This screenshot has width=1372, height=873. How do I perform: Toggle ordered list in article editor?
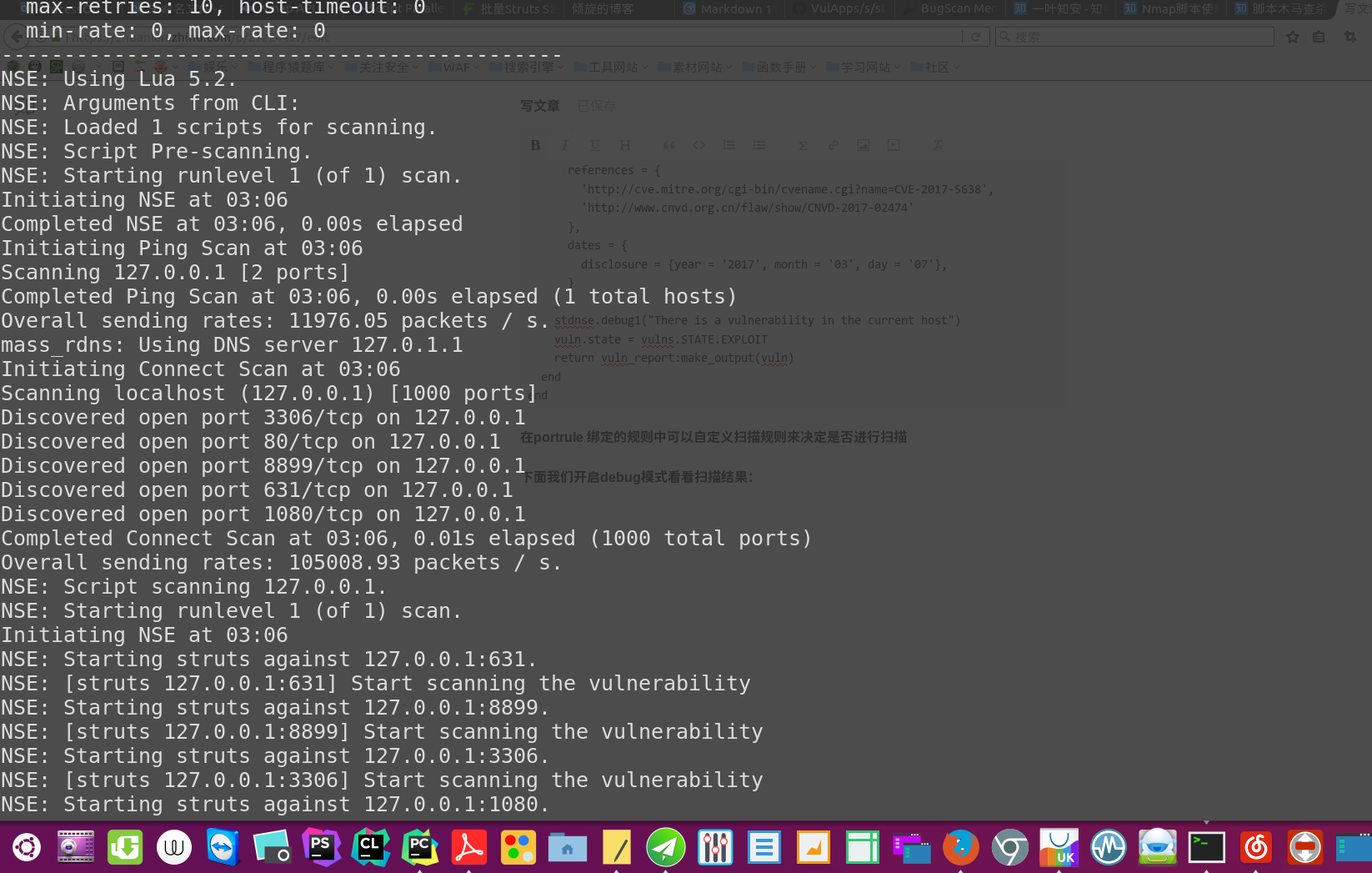pyautogui.click(x=729, y=145)
